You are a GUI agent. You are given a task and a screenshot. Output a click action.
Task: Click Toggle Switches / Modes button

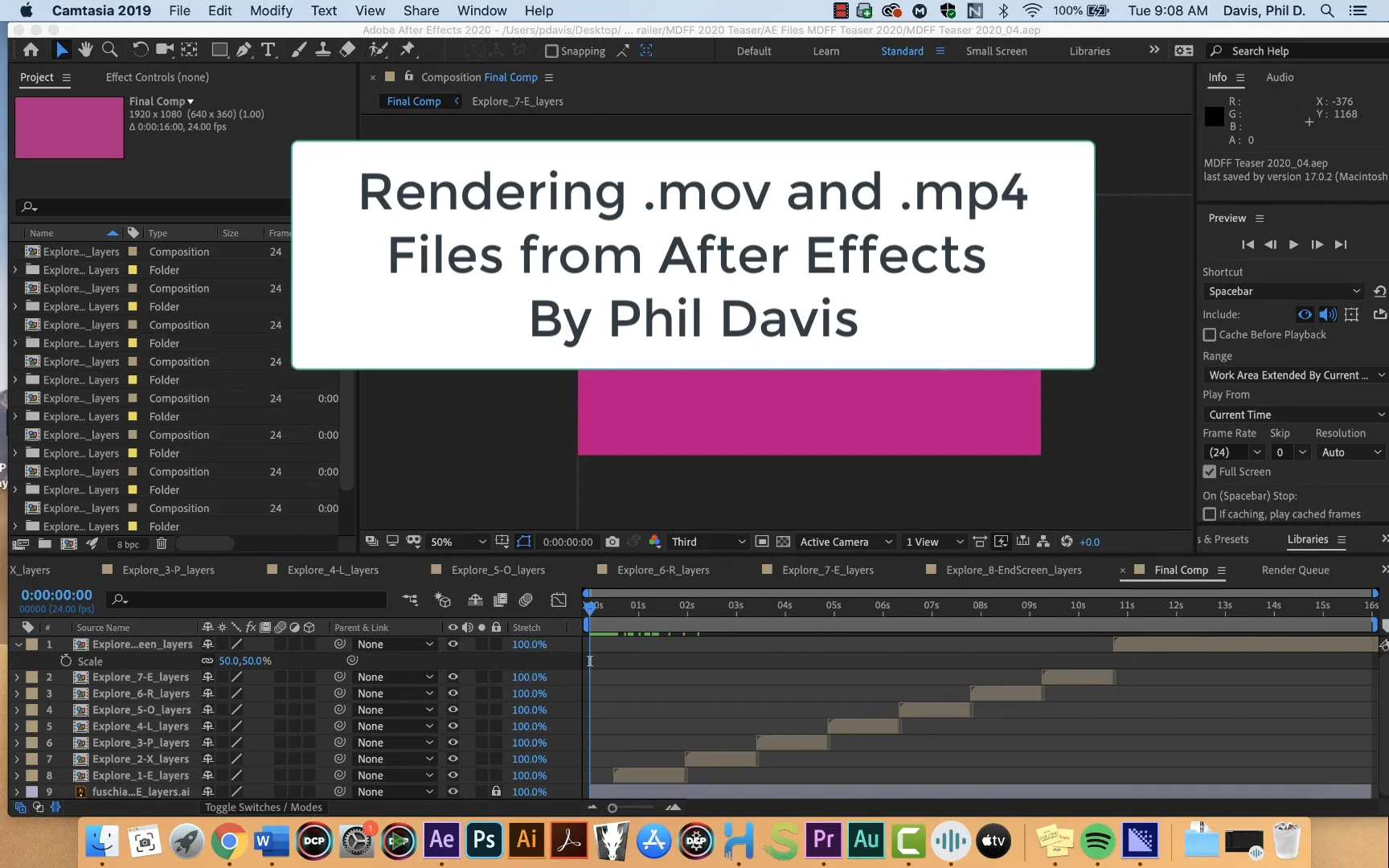[x=263, y=807]
